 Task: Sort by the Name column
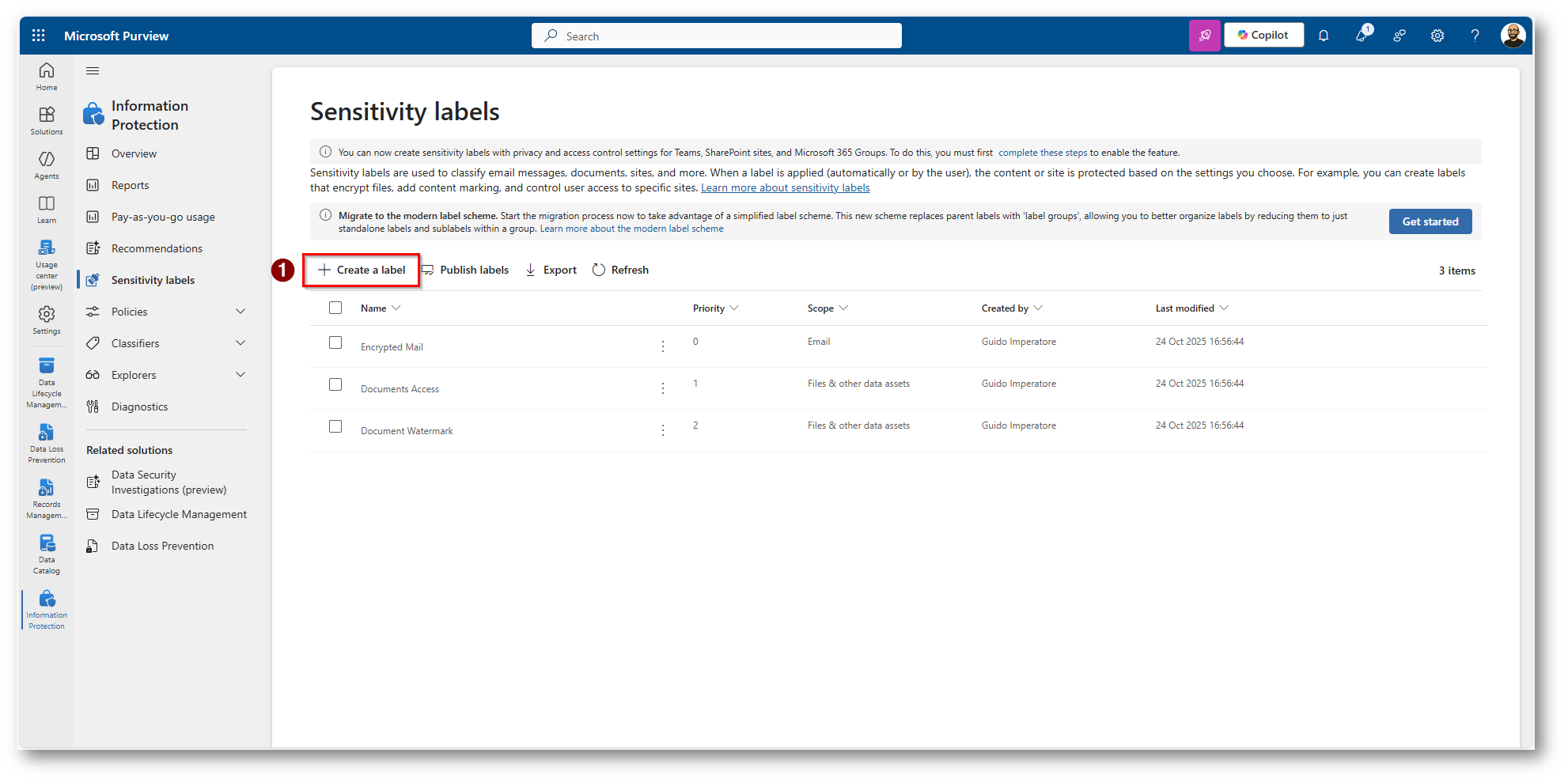pos(381,308)
